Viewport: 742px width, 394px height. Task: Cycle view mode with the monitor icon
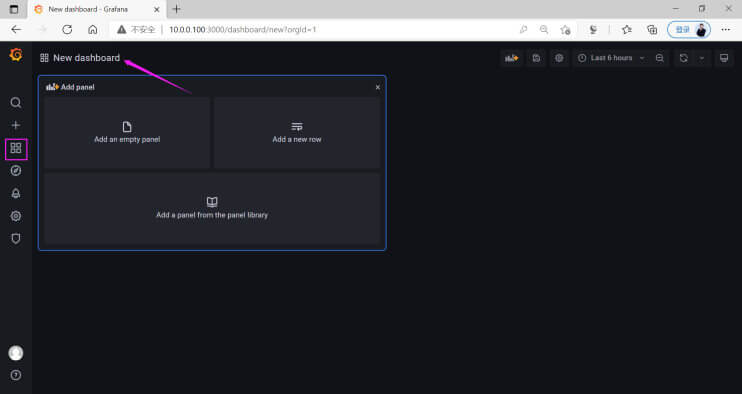[724, 58]
